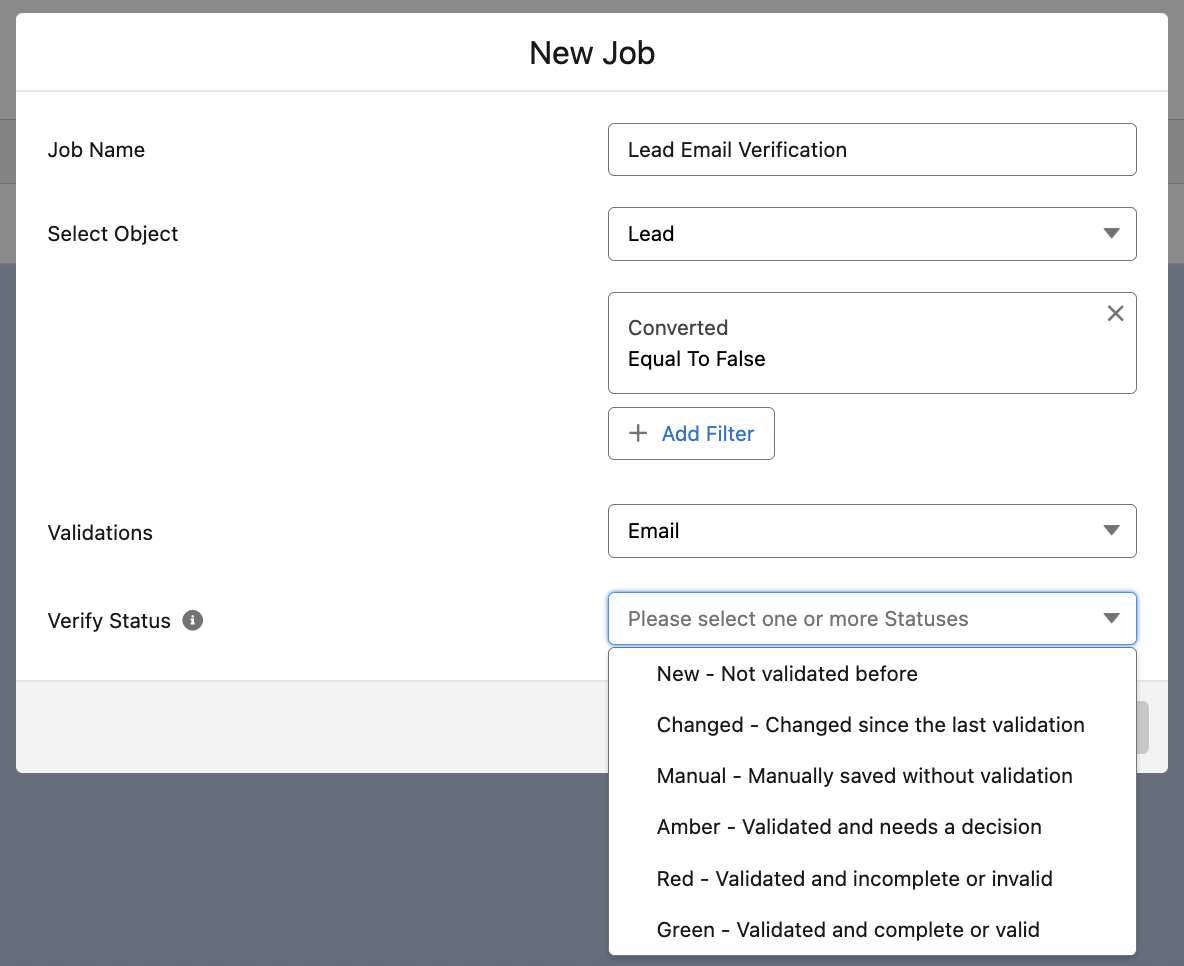Choose Changed since the last validation status

(870, 725)
